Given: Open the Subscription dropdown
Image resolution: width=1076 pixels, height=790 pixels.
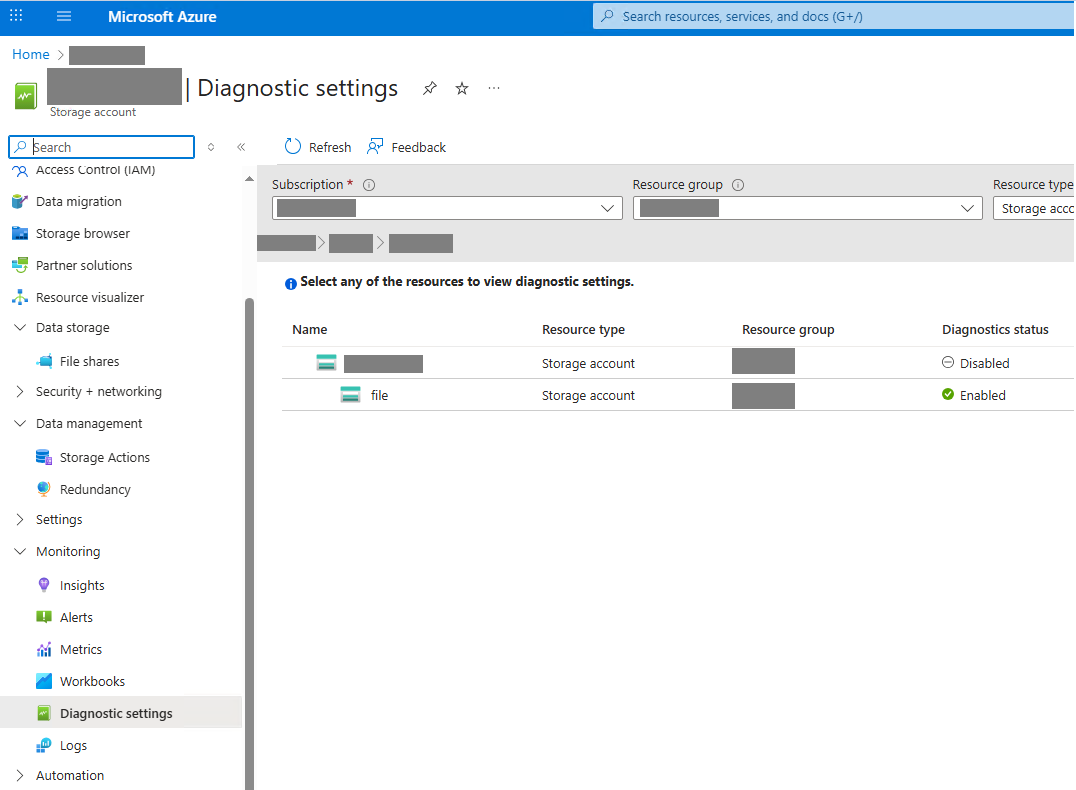Looking at the screenshot, I should (447, 208).
